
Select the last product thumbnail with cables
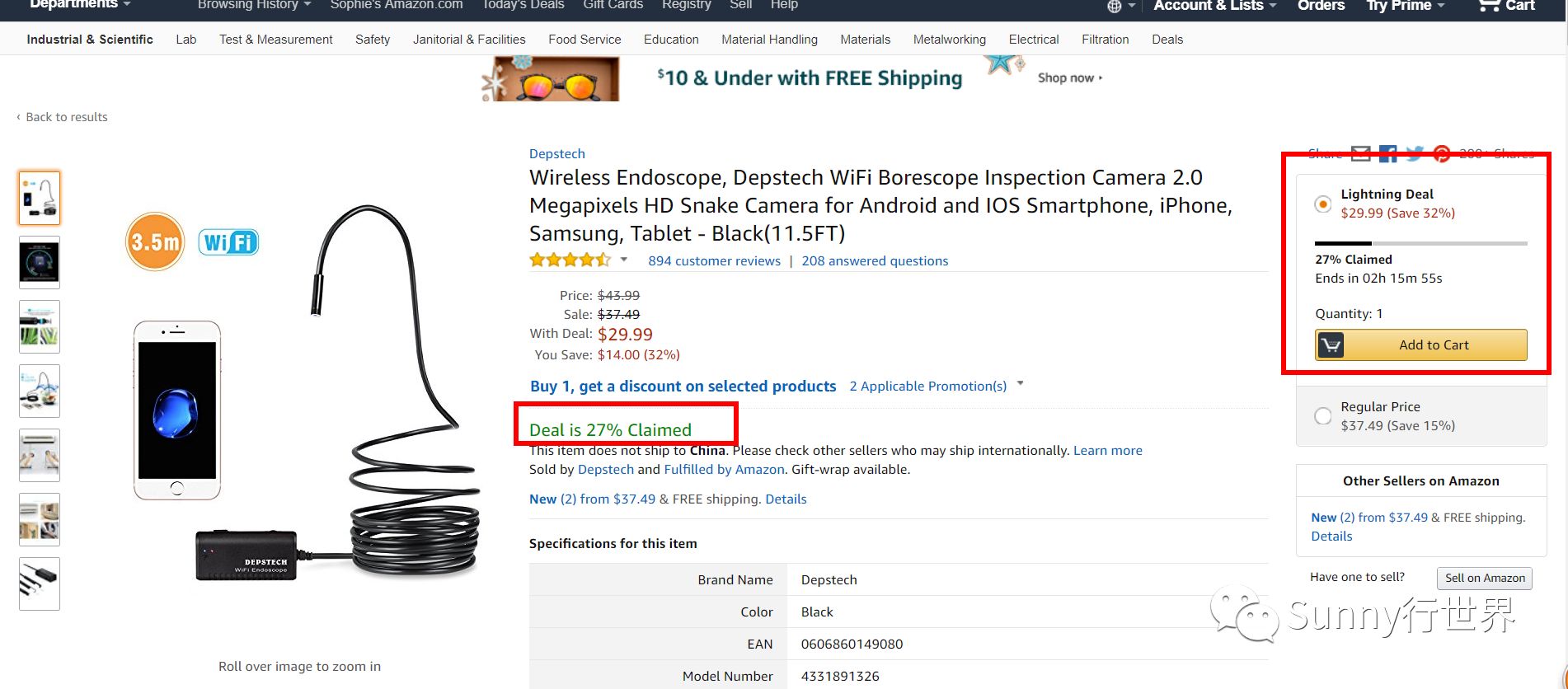point(40,584)
